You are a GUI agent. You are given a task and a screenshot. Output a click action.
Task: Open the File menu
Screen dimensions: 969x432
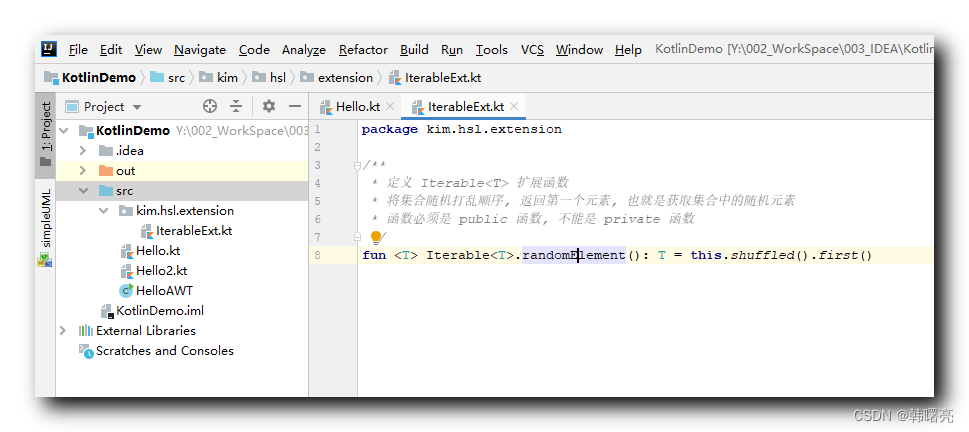(78, 50)
